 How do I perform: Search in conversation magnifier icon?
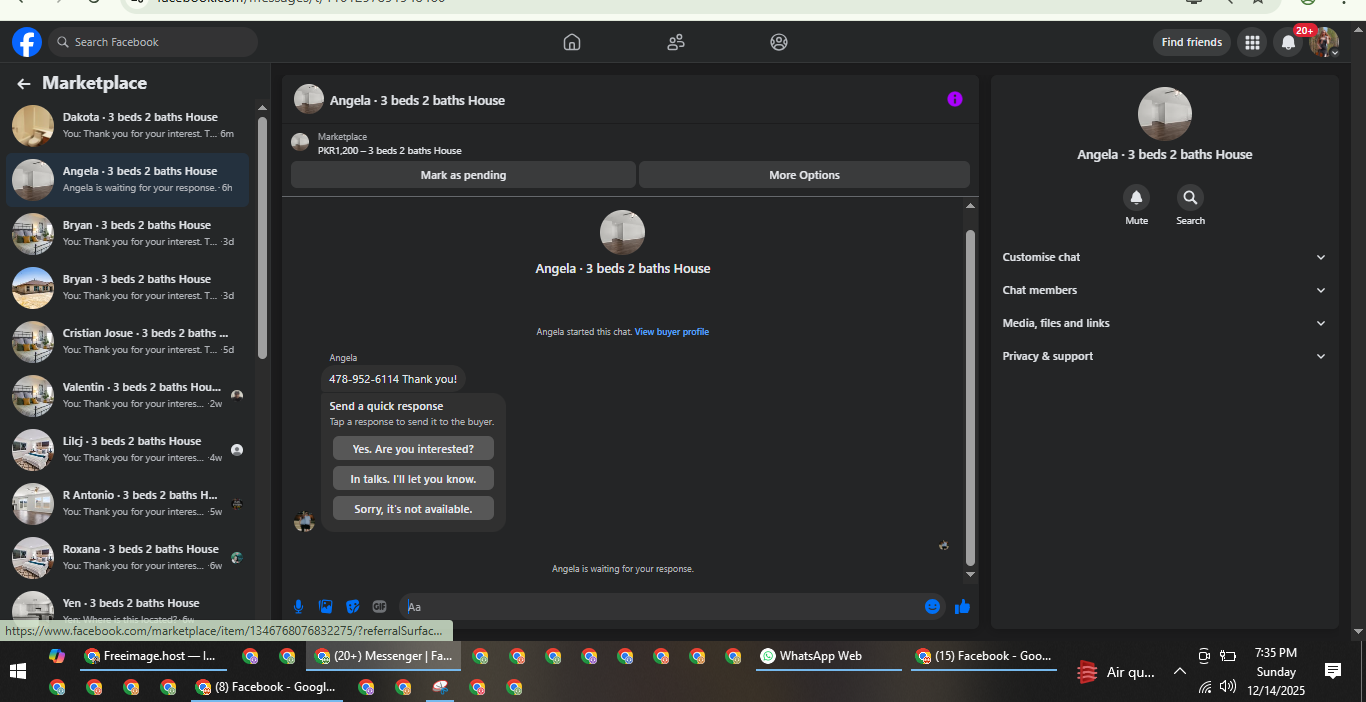[1190, 197]
